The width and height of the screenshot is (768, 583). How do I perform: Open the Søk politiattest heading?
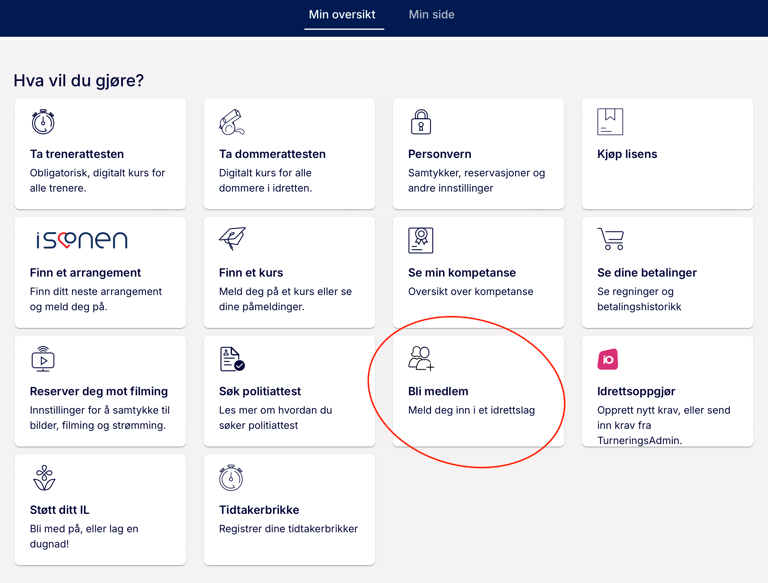click(x=260, y=391)
